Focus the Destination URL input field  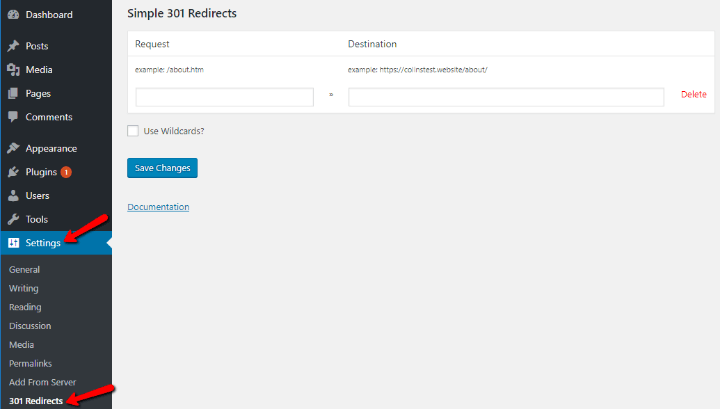(506, 97)
